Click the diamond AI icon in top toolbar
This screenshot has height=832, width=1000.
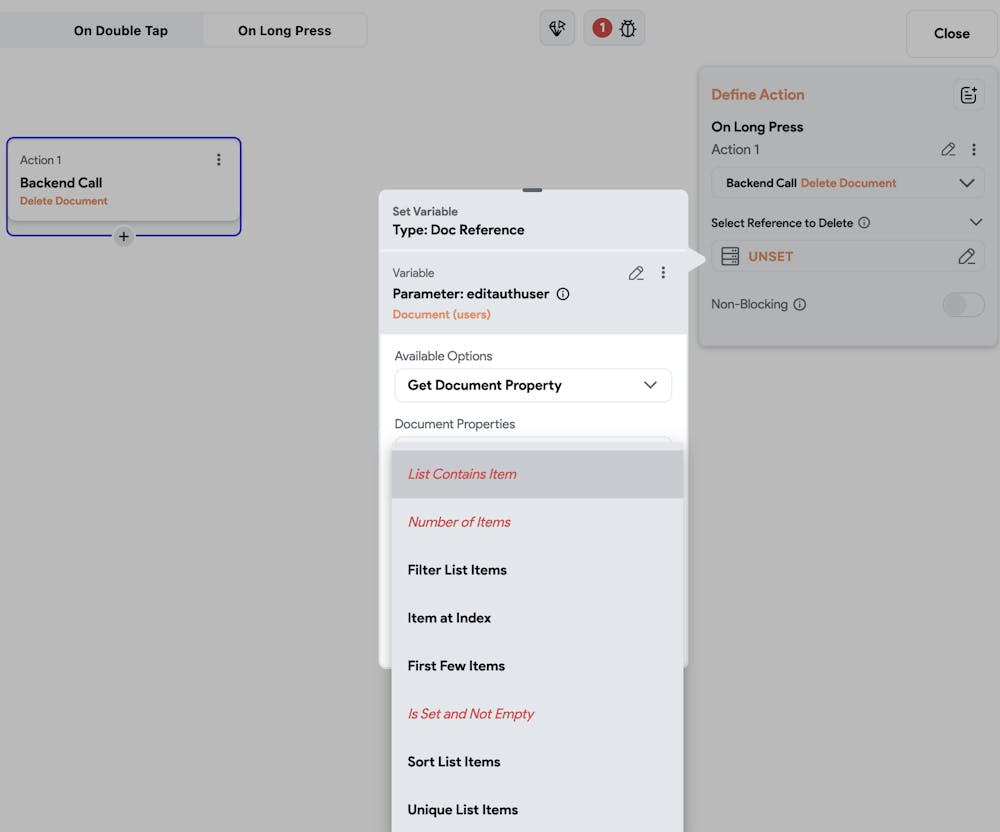(558, 29)
